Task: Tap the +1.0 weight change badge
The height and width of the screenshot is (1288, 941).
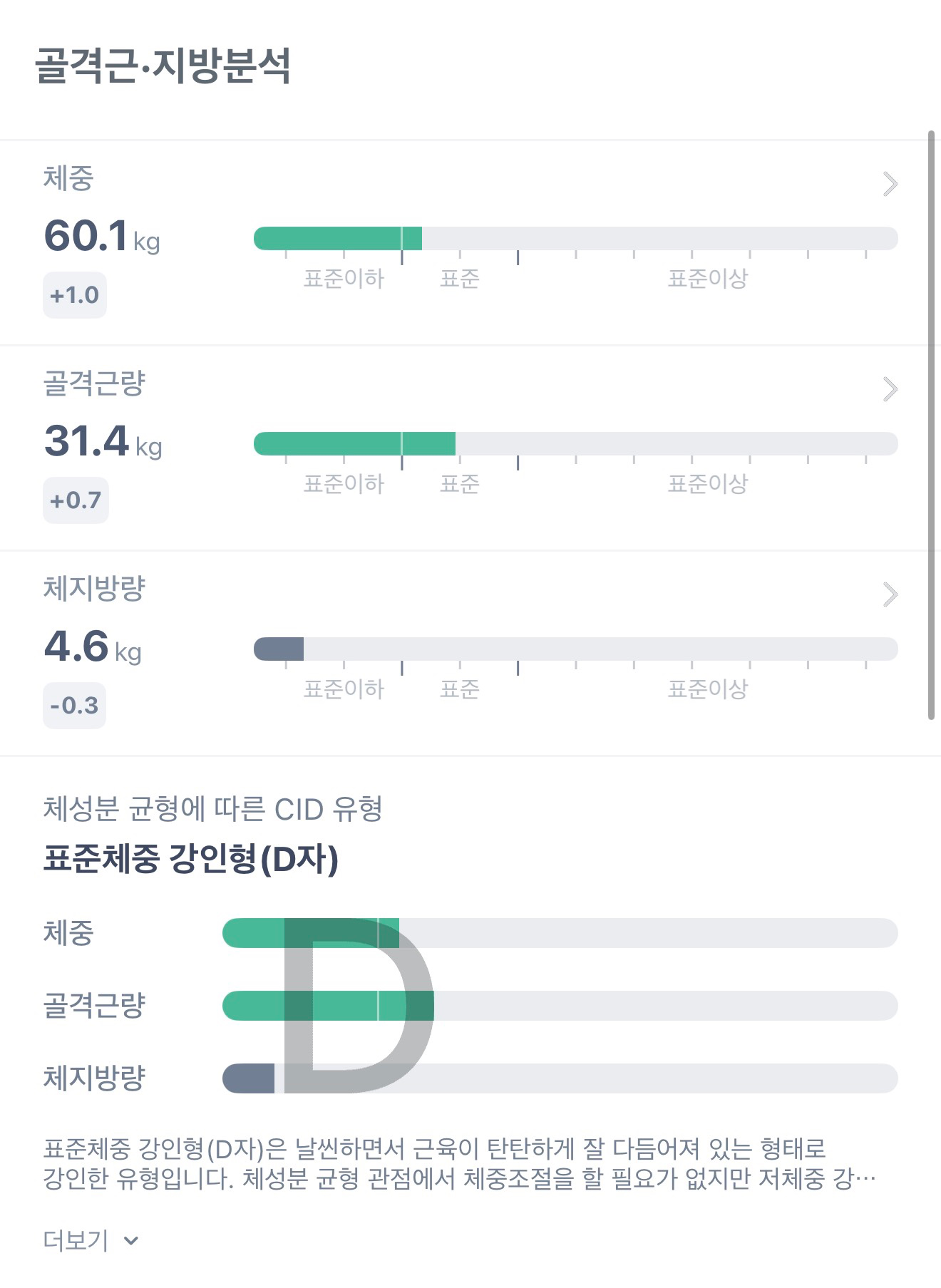Action: point(75,295)
